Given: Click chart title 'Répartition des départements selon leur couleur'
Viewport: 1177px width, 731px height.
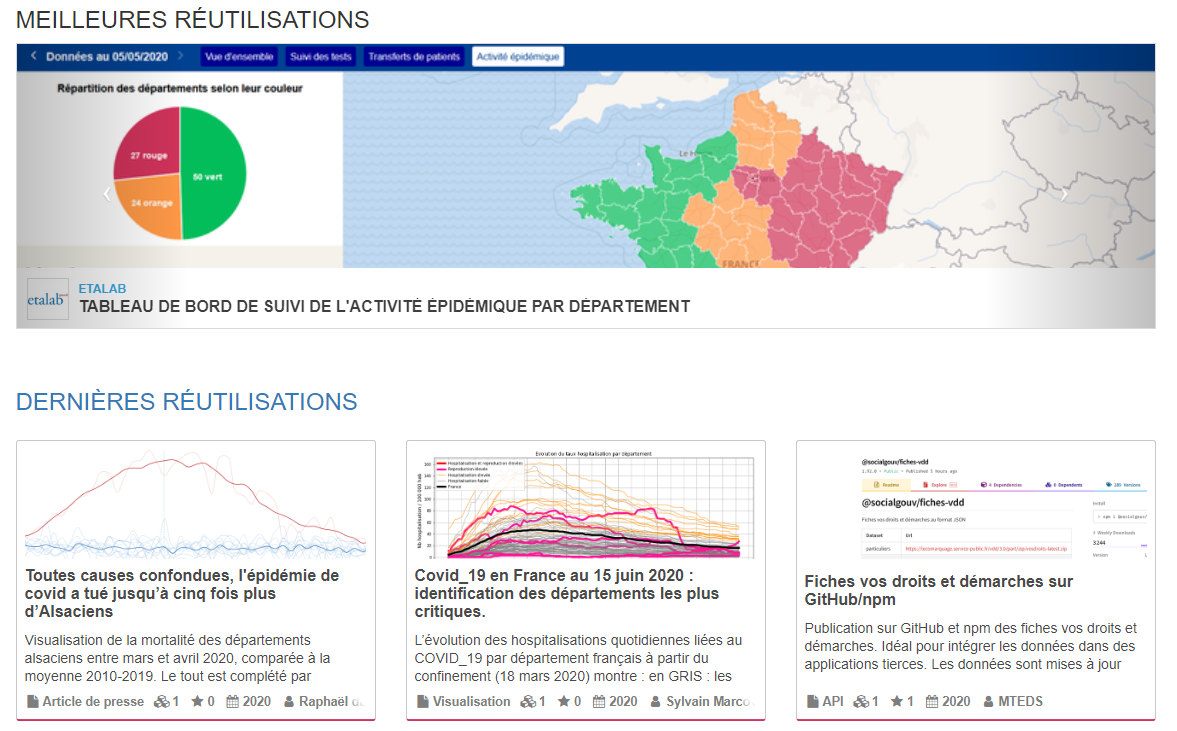Looking at the screenshot, I should [x=180, y=89].
